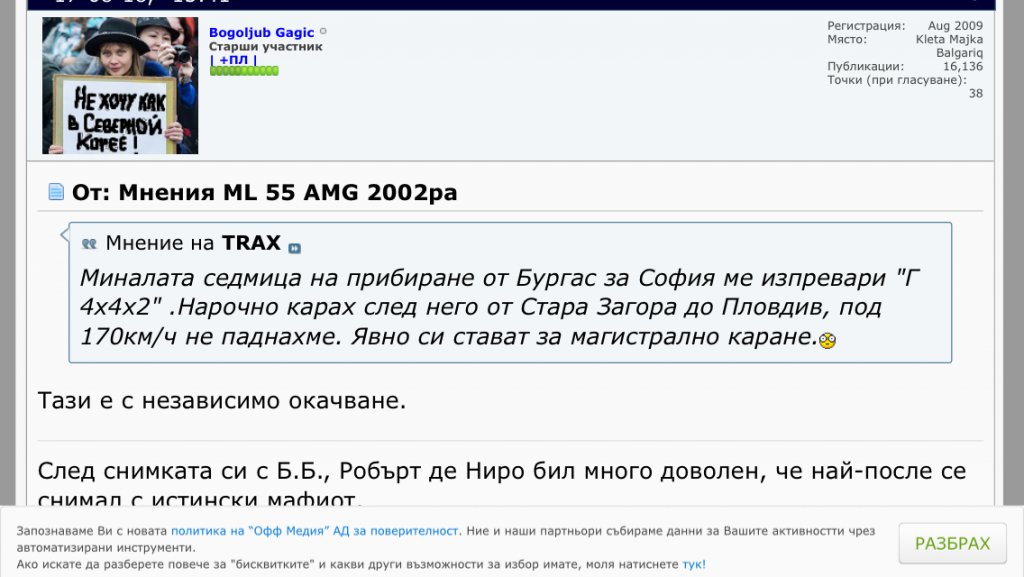Click the offline status icon beside Bogoljub Gagic
Image resolution: width=1024 pixels, height=577 pixels.
click(x=323, y=31)
